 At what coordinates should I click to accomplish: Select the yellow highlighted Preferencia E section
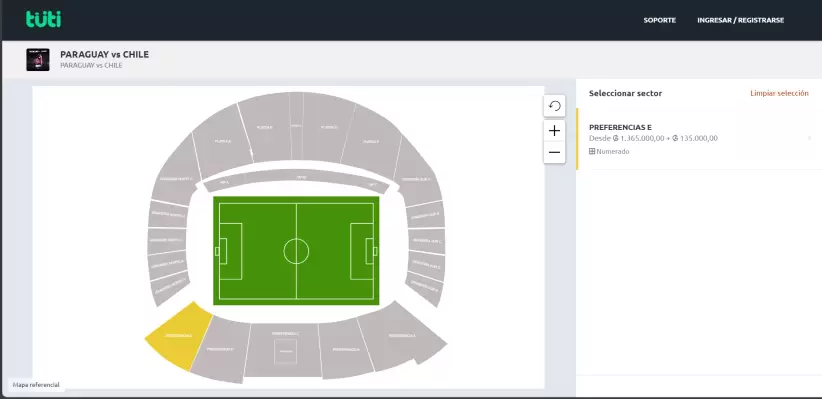click(x=178, y=336)
